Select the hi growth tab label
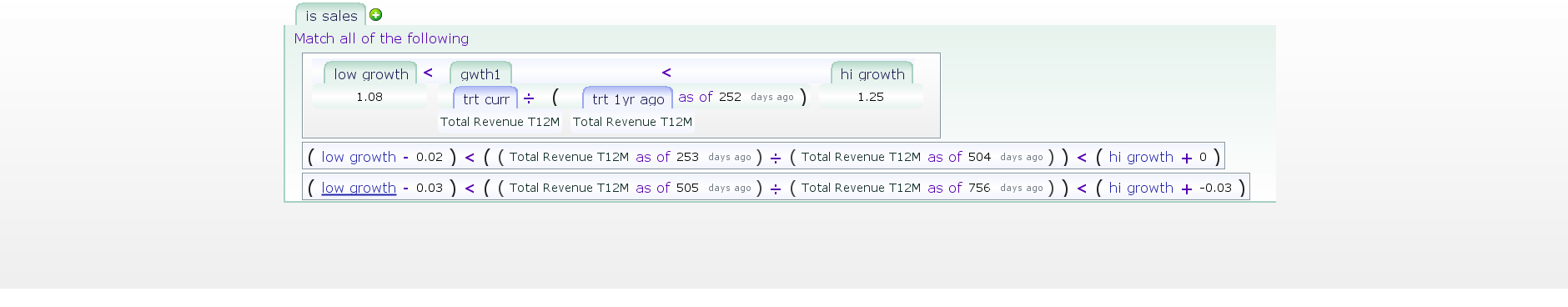 tap(872, 74)
